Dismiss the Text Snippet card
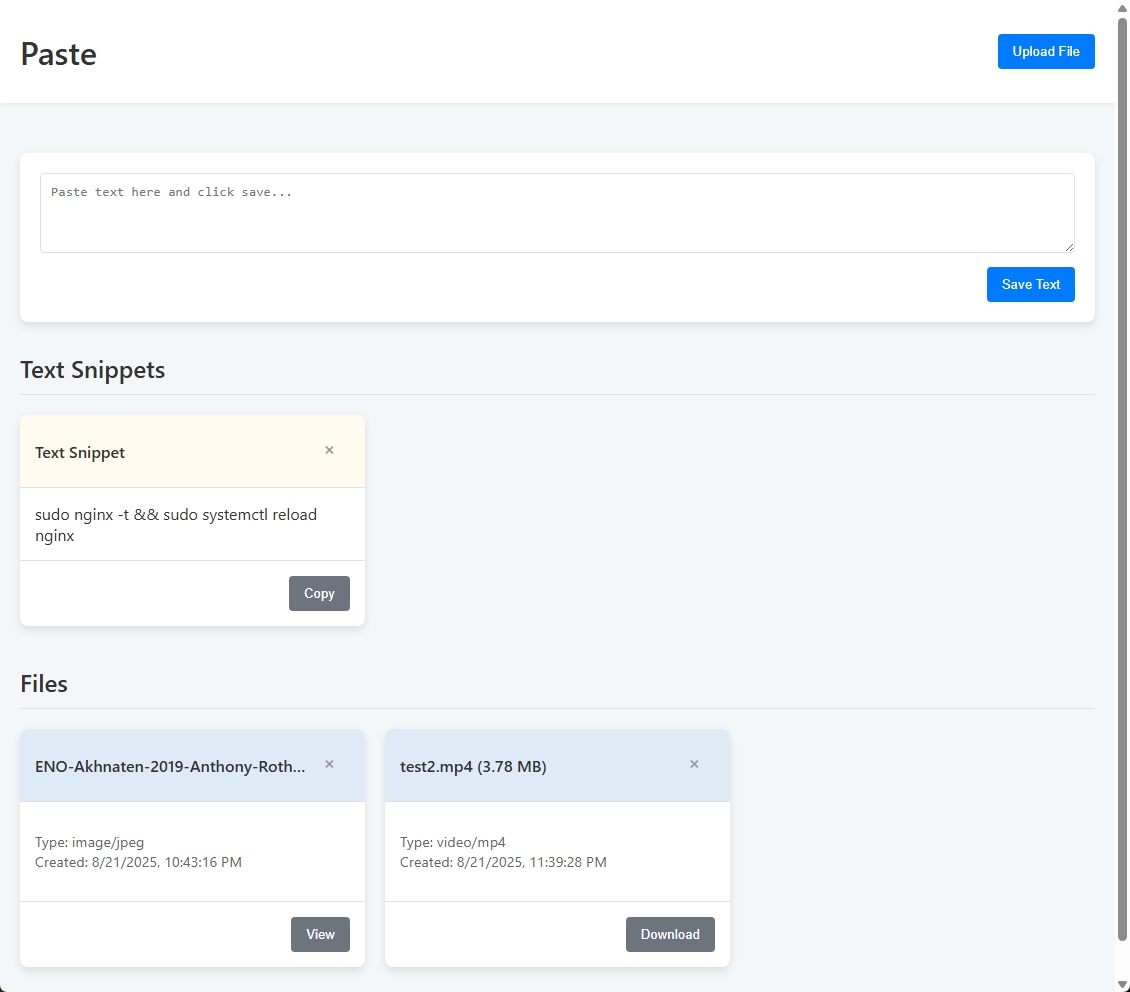Screen dimensions: 1130x992 click(329, 450)
